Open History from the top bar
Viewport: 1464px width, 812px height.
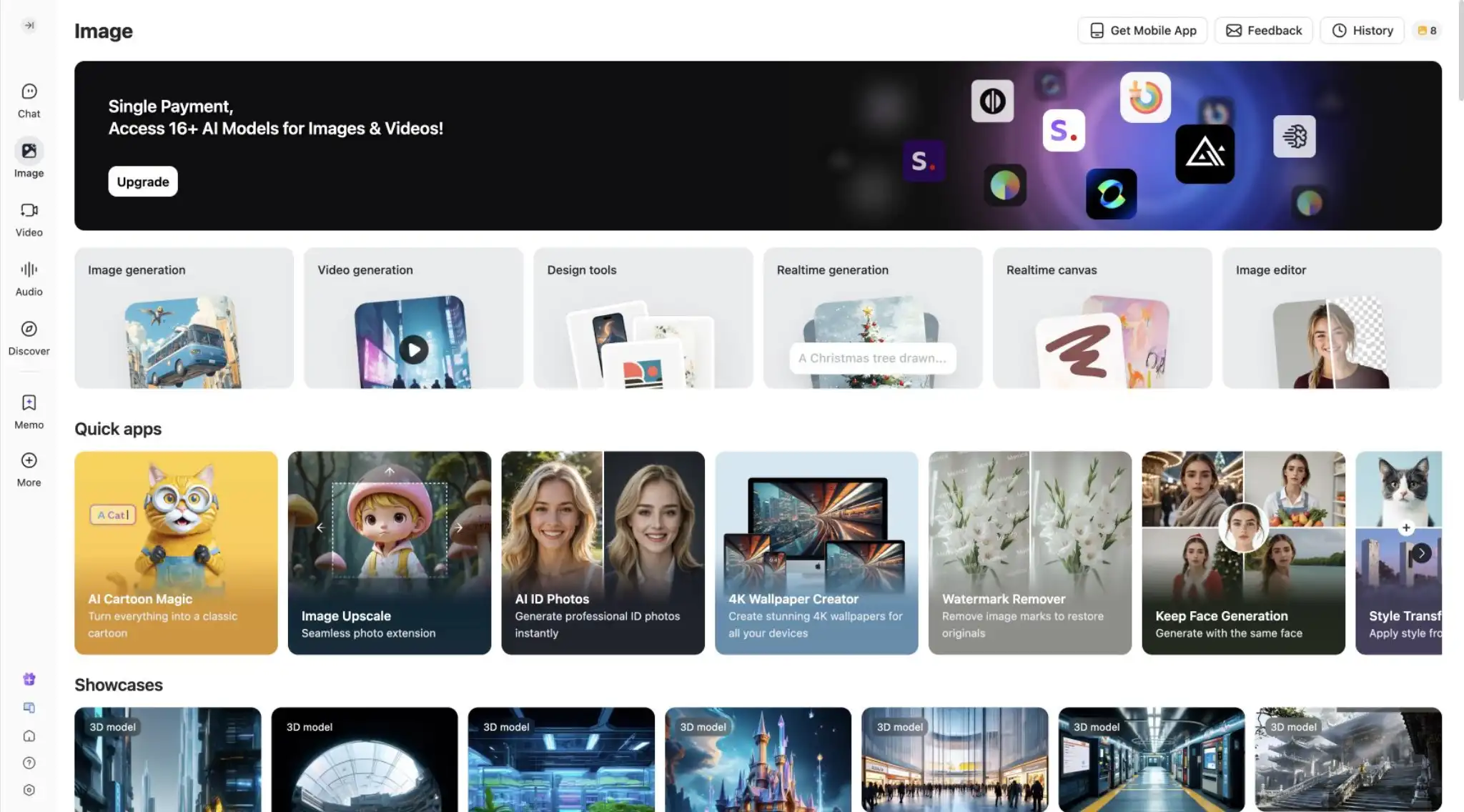click(x=1362, y=31)
